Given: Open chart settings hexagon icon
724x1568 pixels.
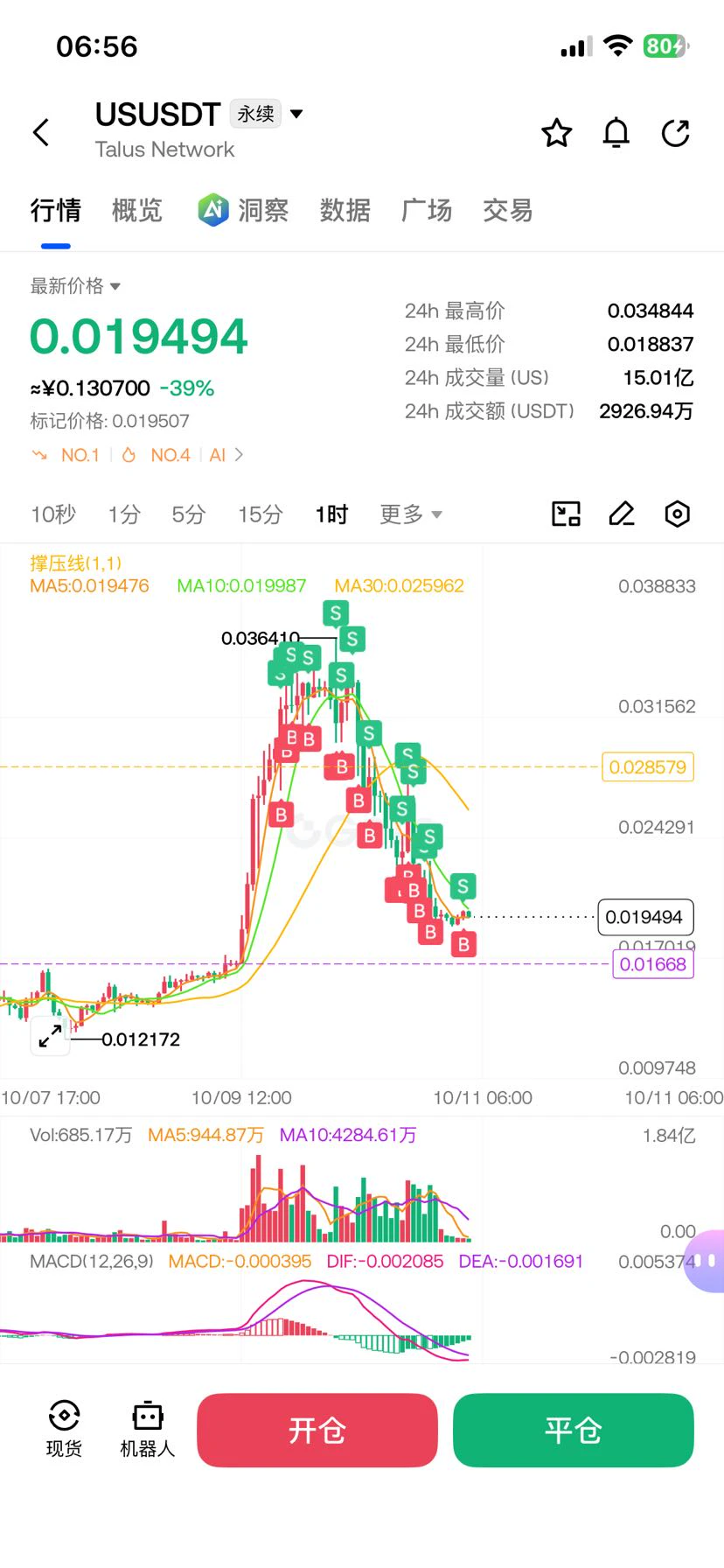Looking at the screenshot, I should click(678, 514).
